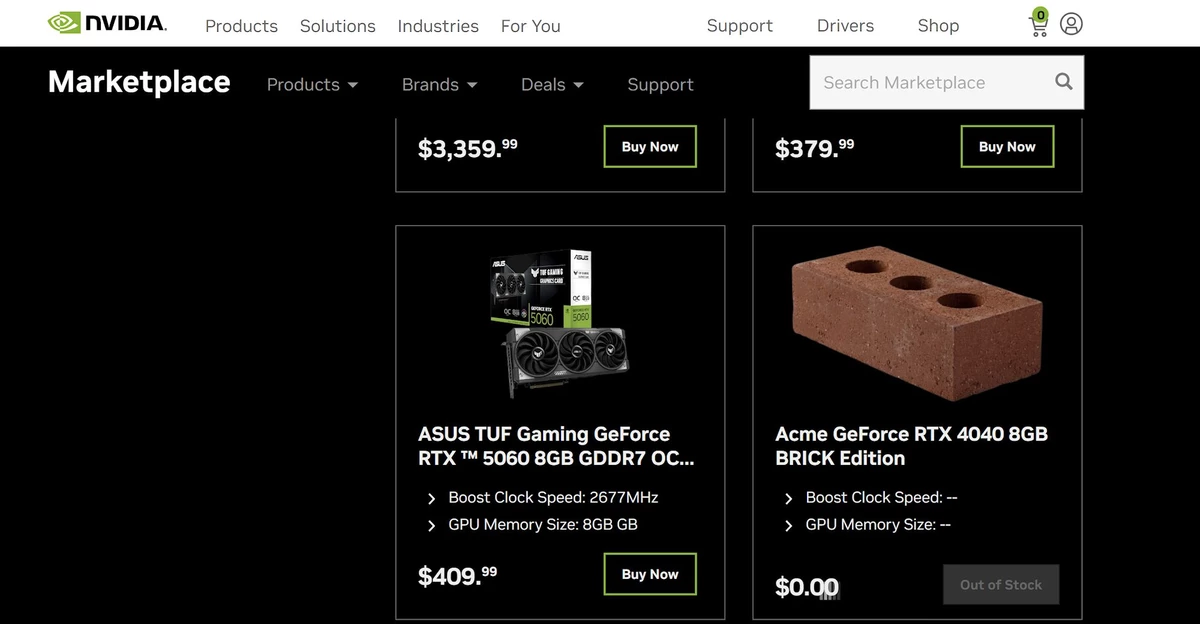Click the search magnifying glass icon
The height and width of the screenshot is (624, 1200).
click(x=1063, y=82)
